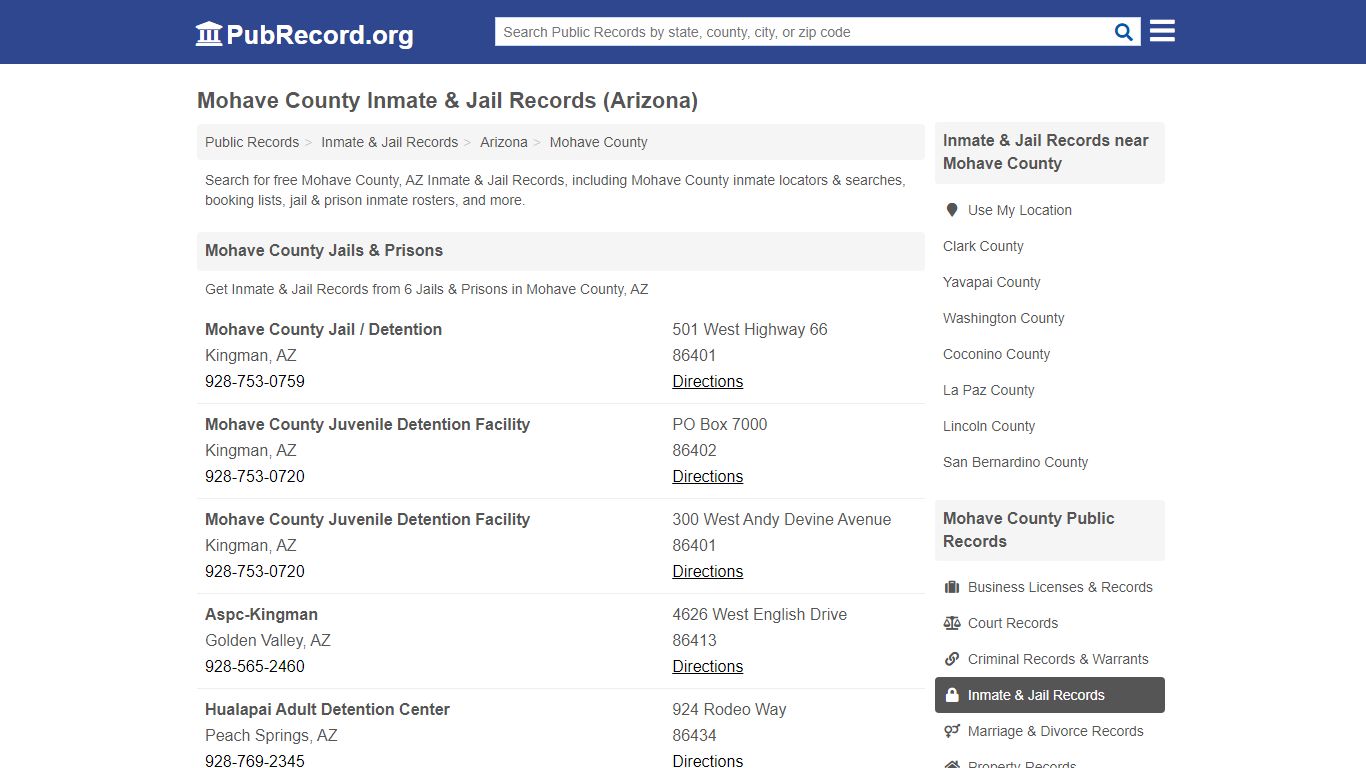Call 928-753-0759 phone number
The height and width of the screenshot is (768, 1366).
coord(255,381)
